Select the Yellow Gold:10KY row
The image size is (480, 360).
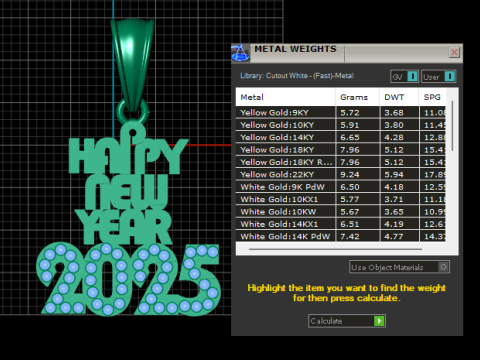tap(341, 125)
